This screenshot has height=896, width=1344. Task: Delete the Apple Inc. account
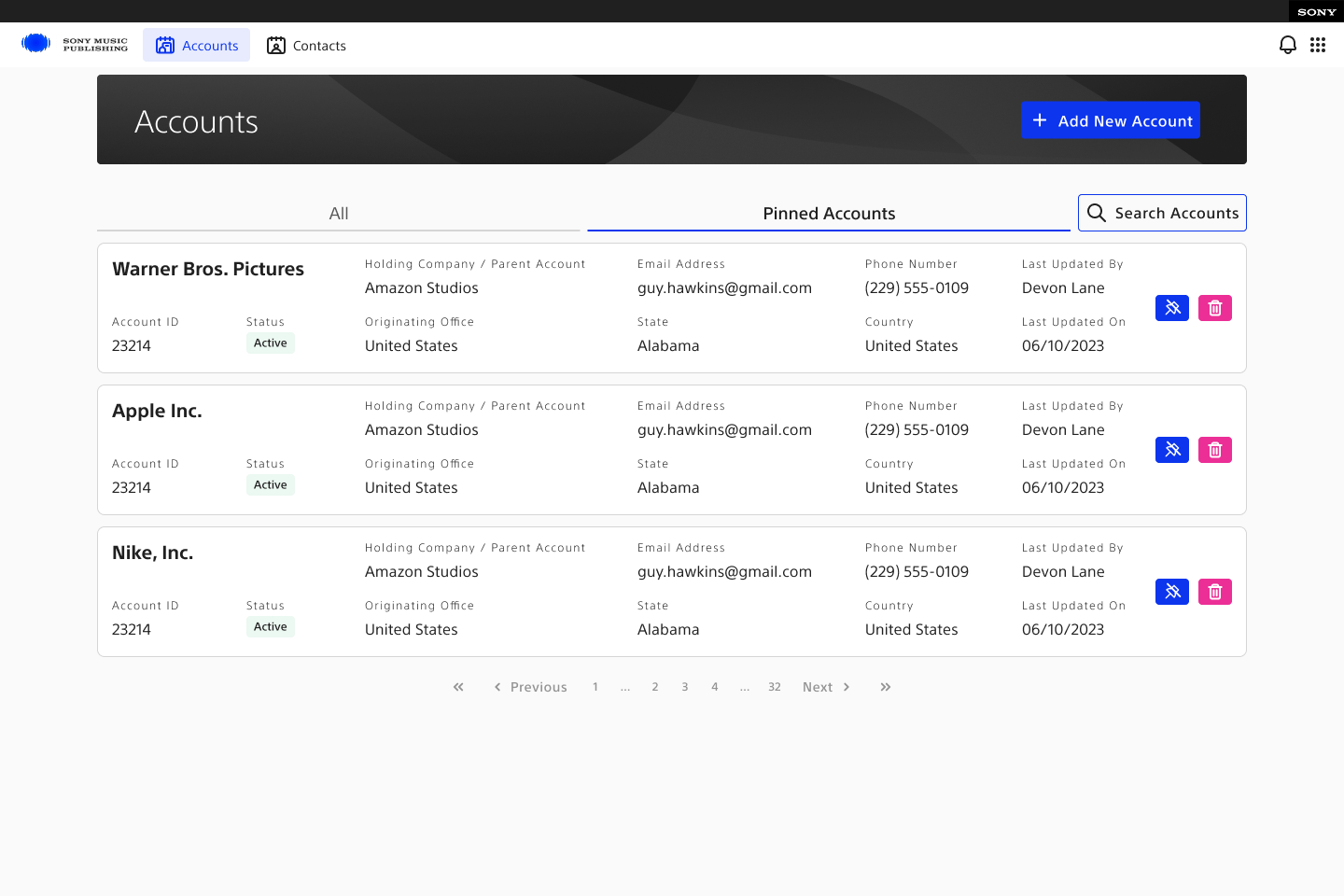pyautogui.click(x=1215, y=450)
